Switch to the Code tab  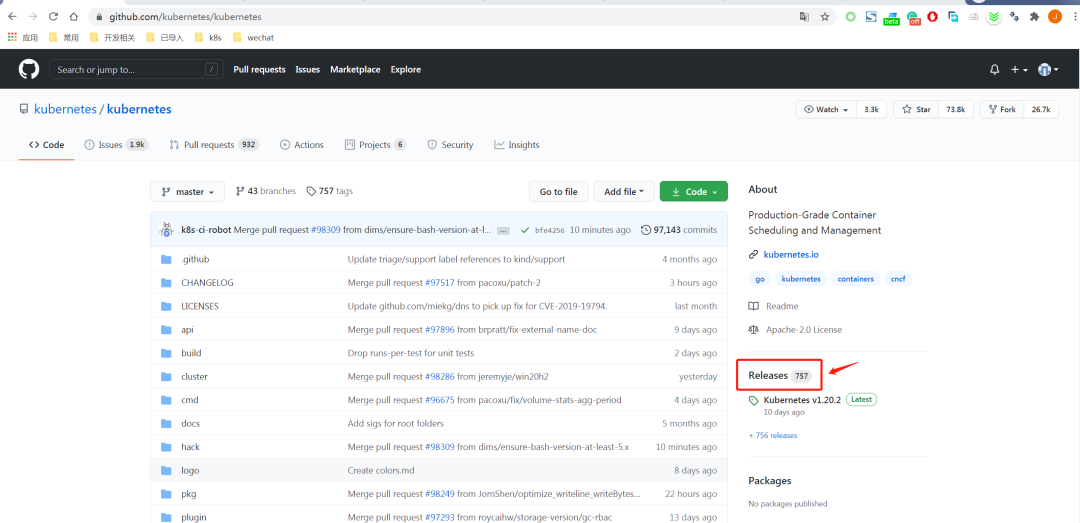(46, 145)
